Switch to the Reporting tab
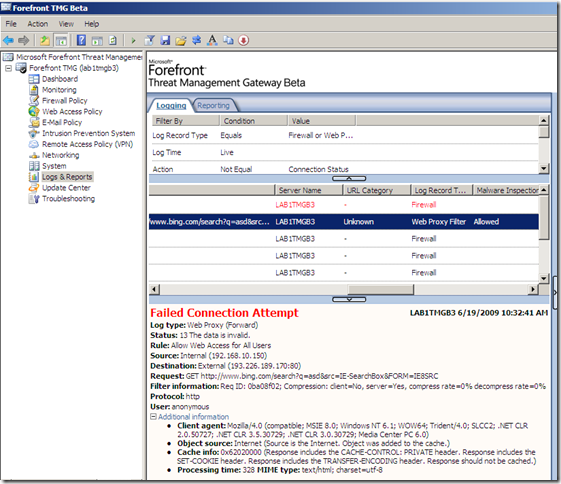The width and height of the screenshot is (561, 484). (x=213, y=106)
